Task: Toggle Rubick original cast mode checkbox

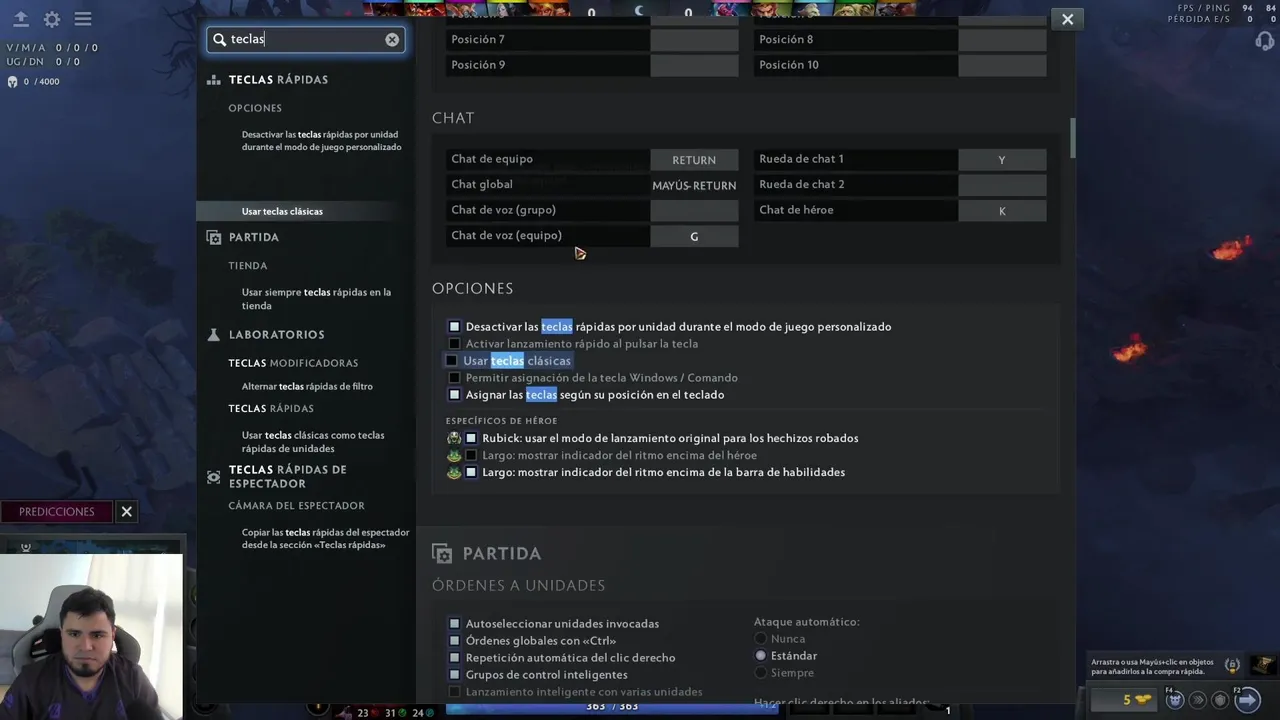Action: click(x=471, y=438)
